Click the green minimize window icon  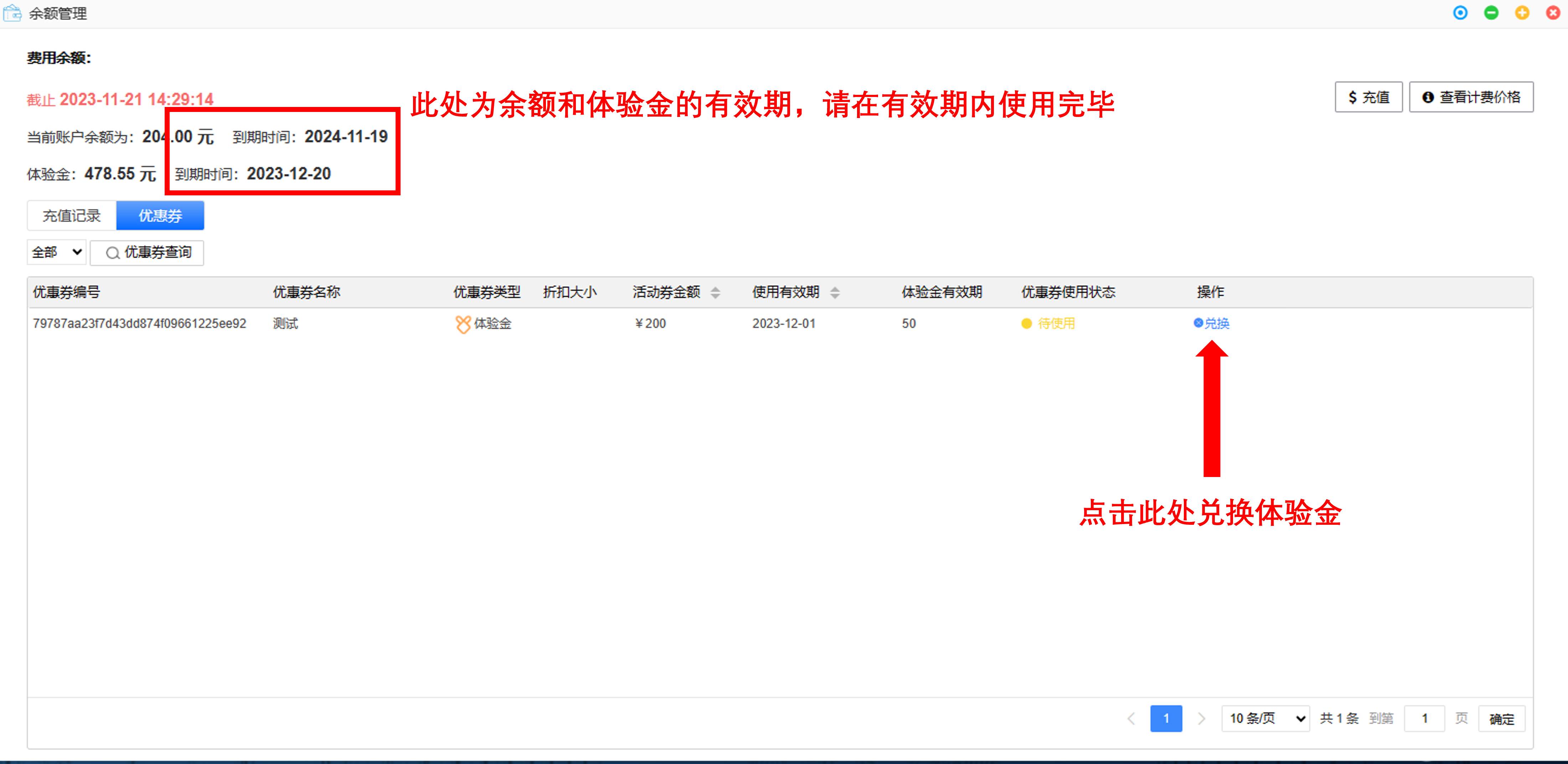coord(1491,13)
